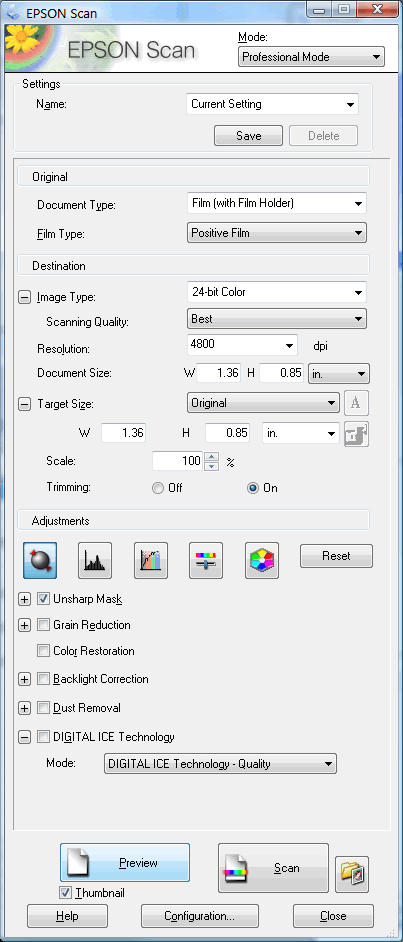Uncheck the Unsharp Mask checkbox
Viewport: 403px width, 942px height.
43,598
